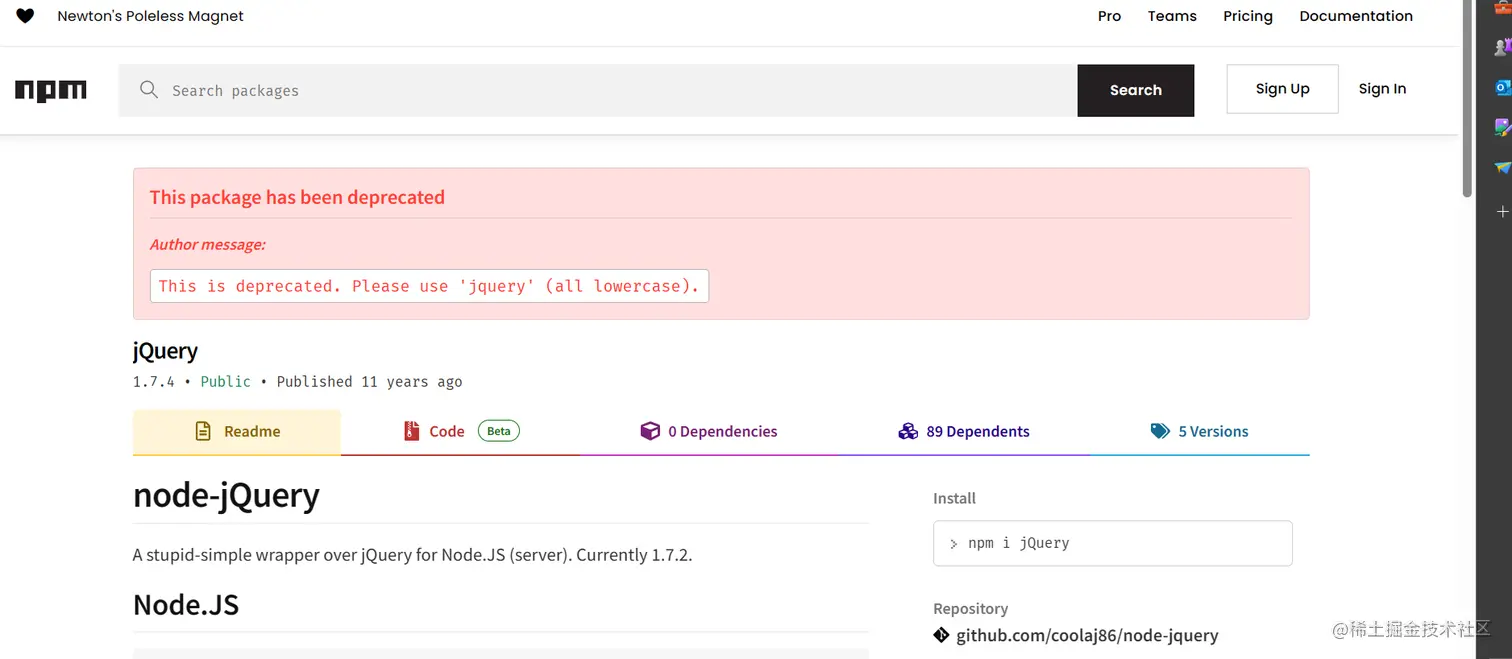Click the Newton's Poleless Magnet text
The height and width of the screenshot is (659, 1512).
click(x=151, y=16)
